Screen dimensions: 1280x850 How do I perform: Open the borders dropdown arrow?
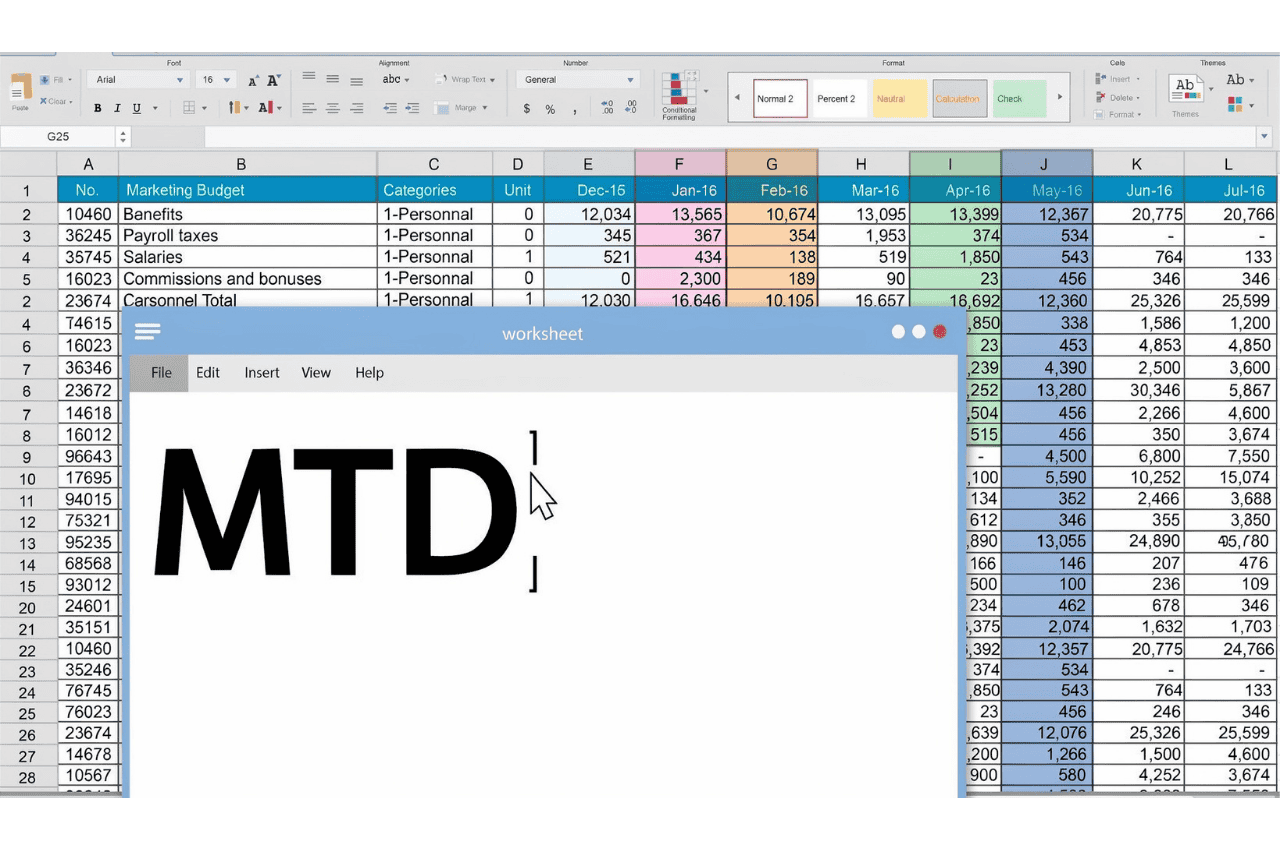pyautogui.click(x=204, y=108)
